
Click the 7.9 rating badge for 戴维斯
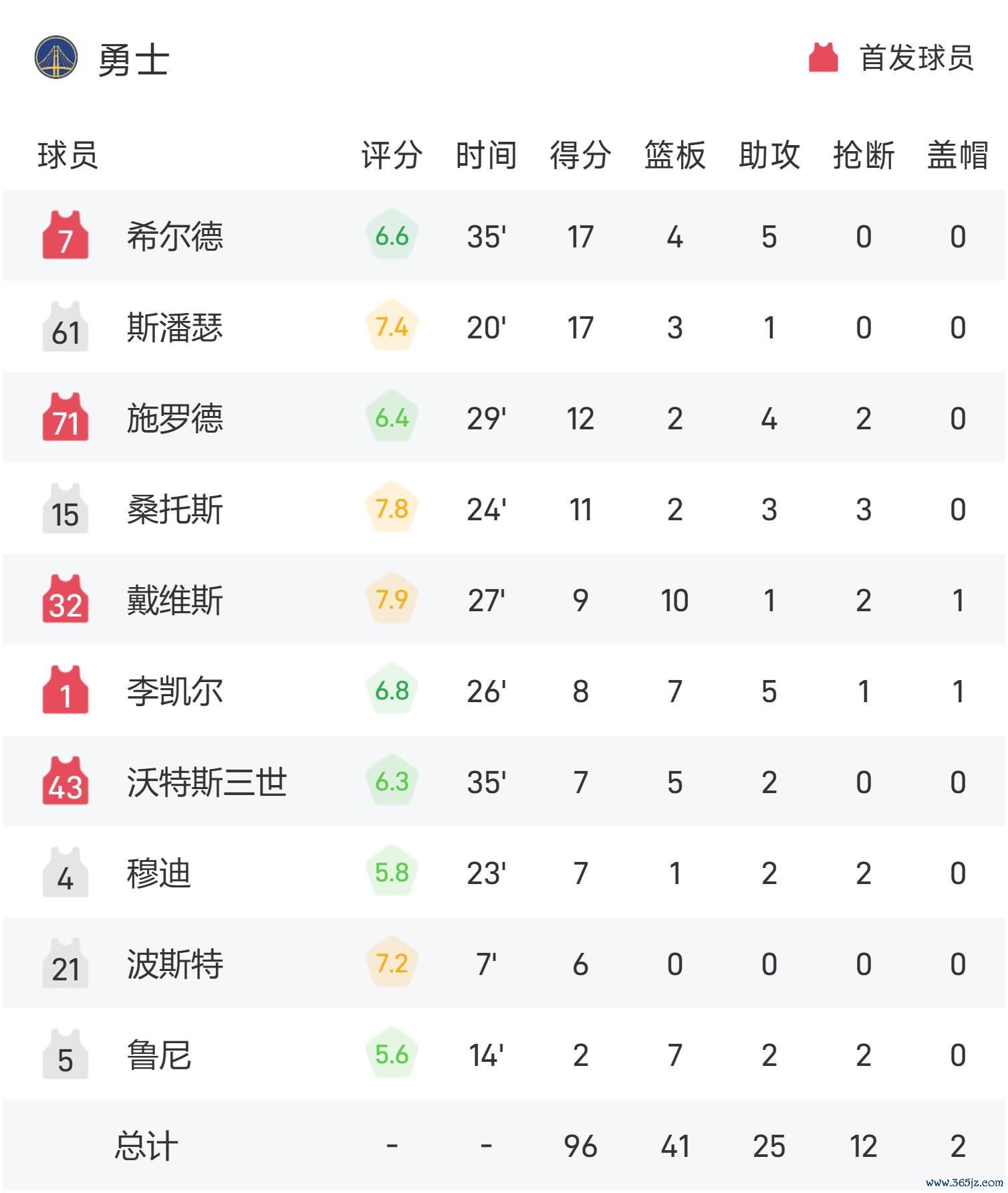coord(392,599)
